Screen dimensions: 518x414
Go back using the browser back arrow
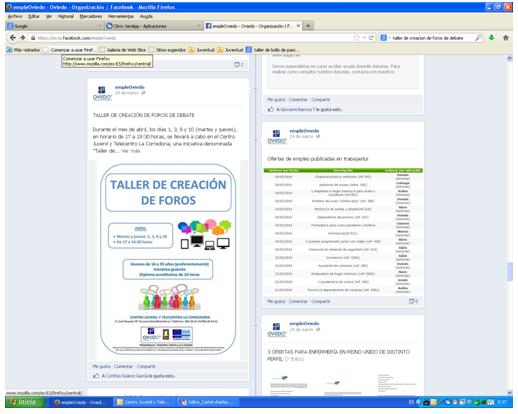coord(13,38)
